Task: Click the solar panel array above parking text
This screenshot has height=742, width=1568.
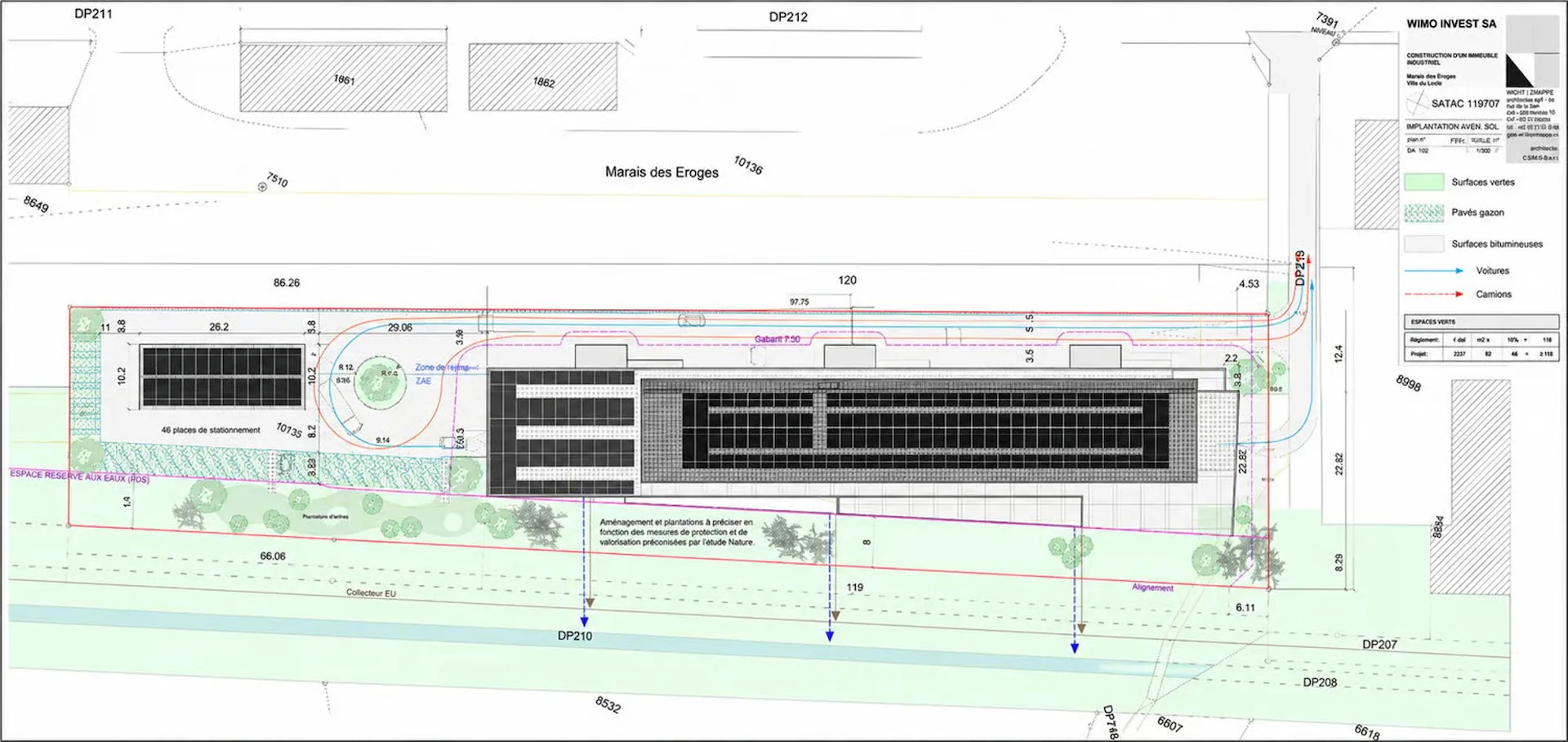Action: tap(222, 377)
